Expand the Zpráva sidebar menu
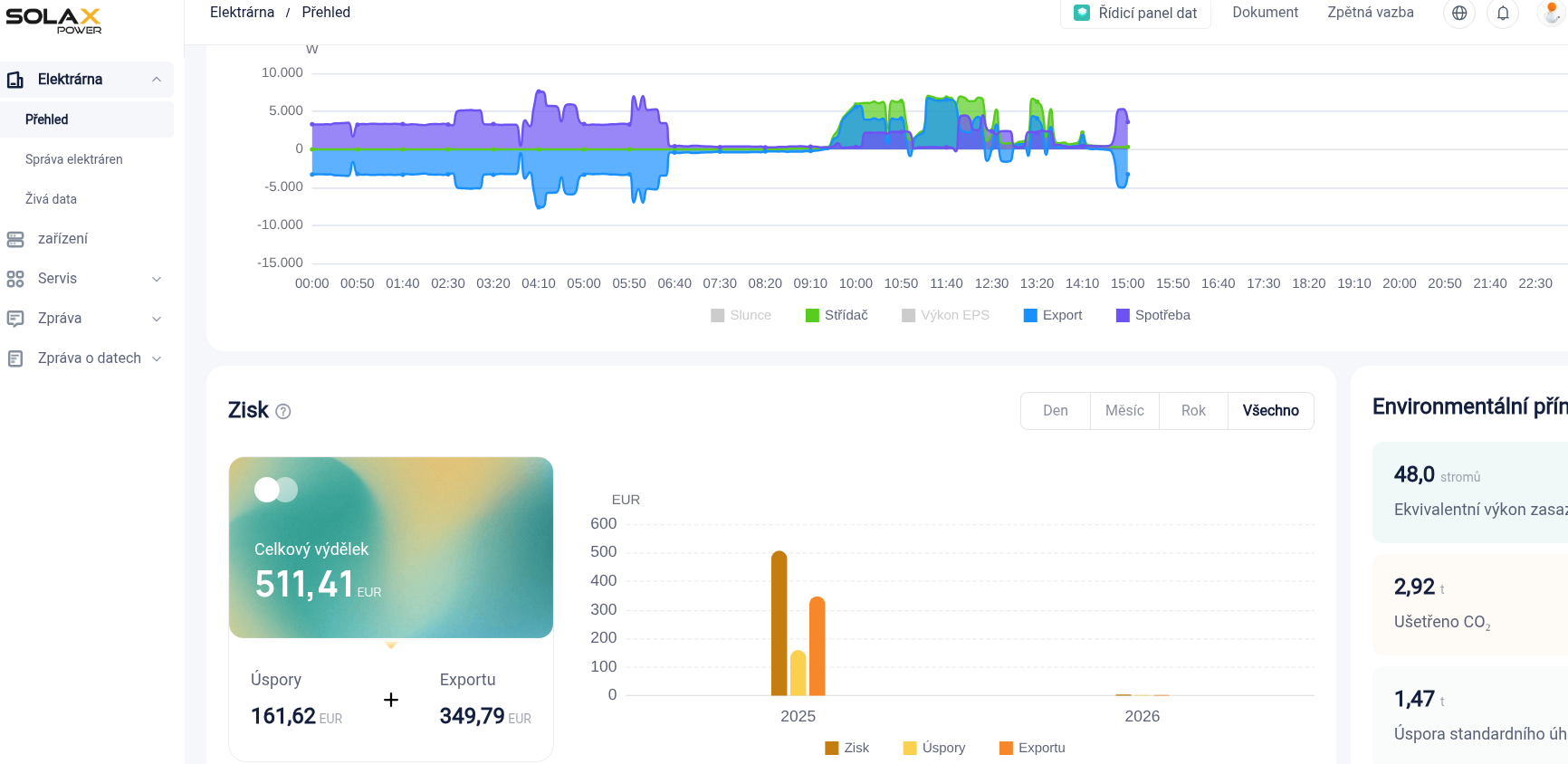This screenshot has height=764, width=1568. coord(157,319)
